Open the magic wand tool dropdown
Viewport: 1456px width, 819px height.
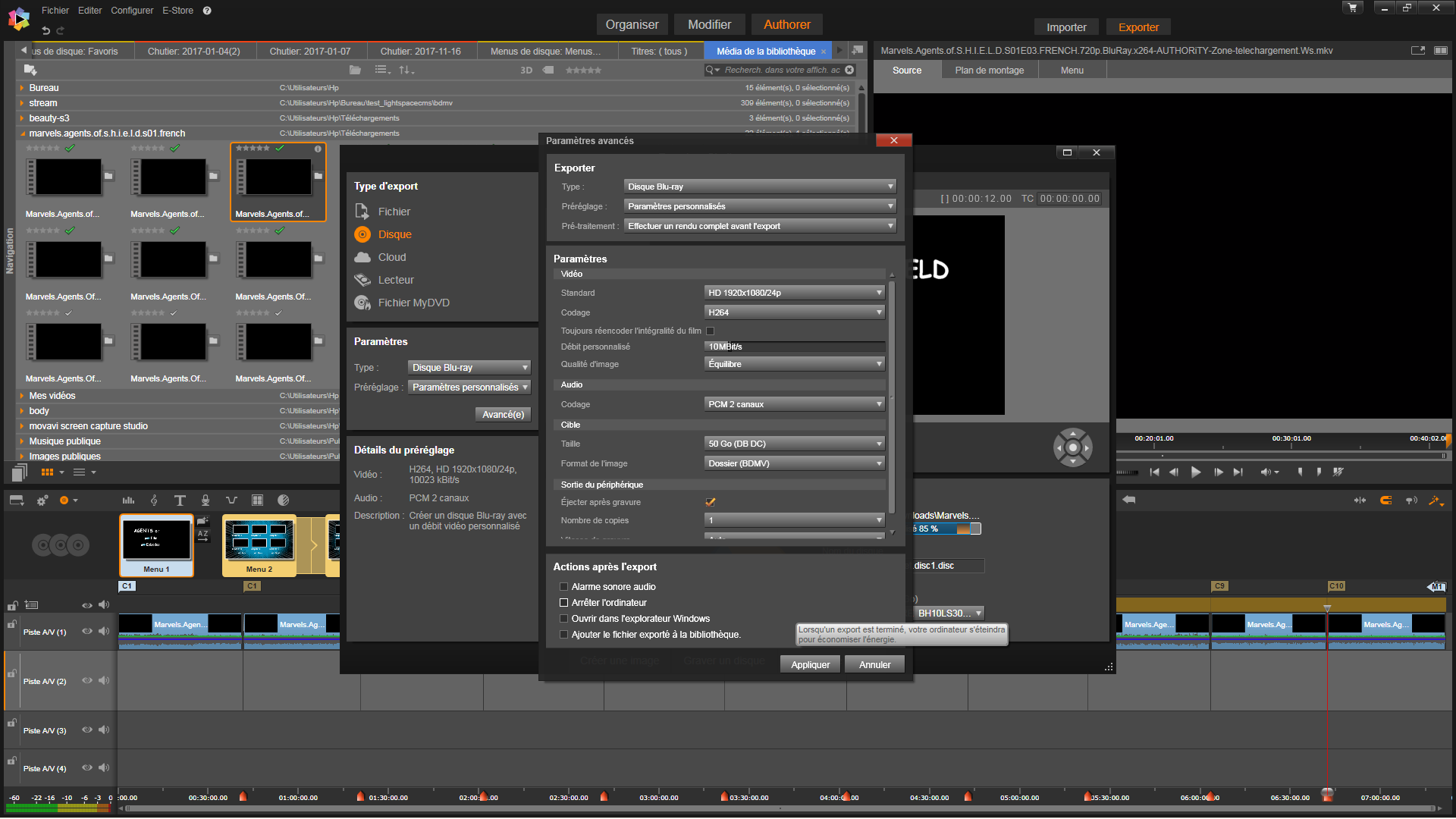pyautogui.click(x=1436, y=500)
